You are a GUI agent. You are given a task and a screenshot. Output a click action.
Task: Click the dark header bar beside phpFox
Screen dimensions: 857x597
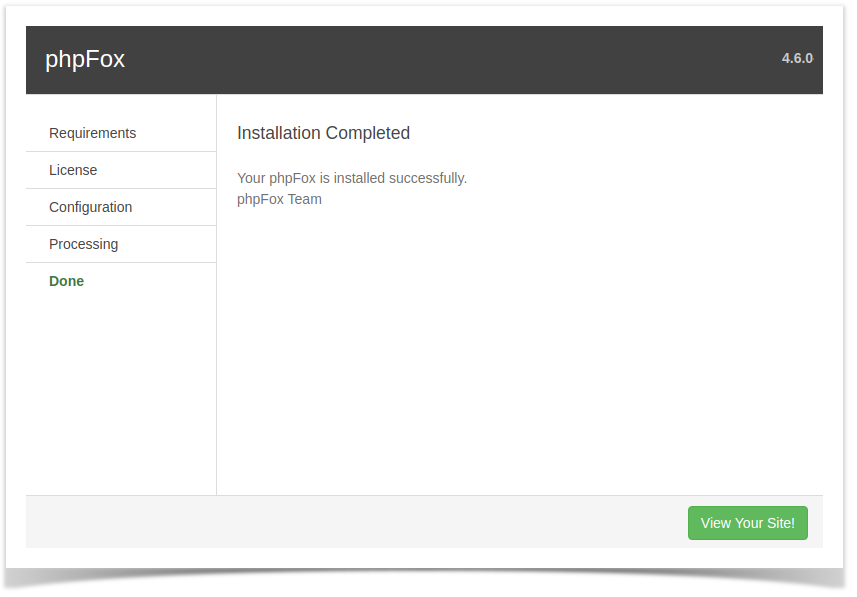[x=448, y=60]
